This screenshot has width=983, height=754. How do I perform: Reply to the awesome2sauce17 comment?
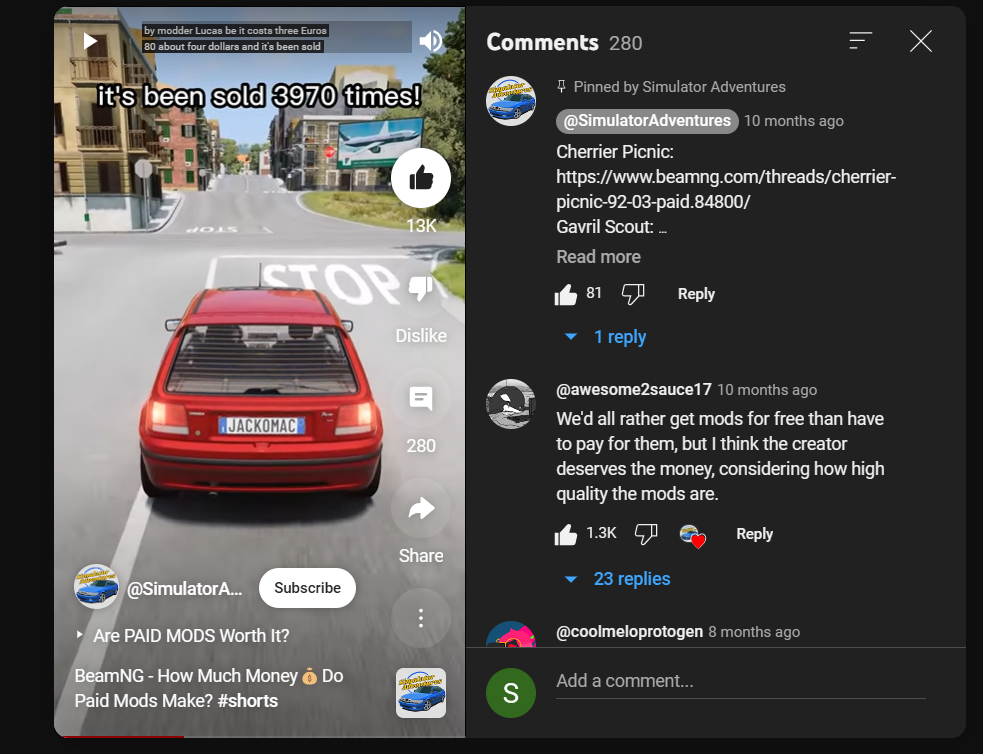754,534
